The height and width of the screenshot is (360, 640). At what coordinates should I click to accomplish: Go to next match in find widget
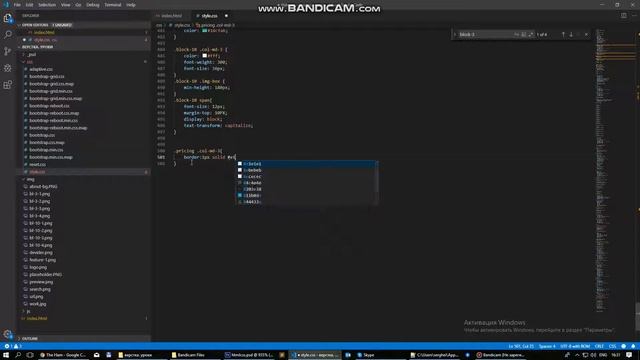point(571,34)
